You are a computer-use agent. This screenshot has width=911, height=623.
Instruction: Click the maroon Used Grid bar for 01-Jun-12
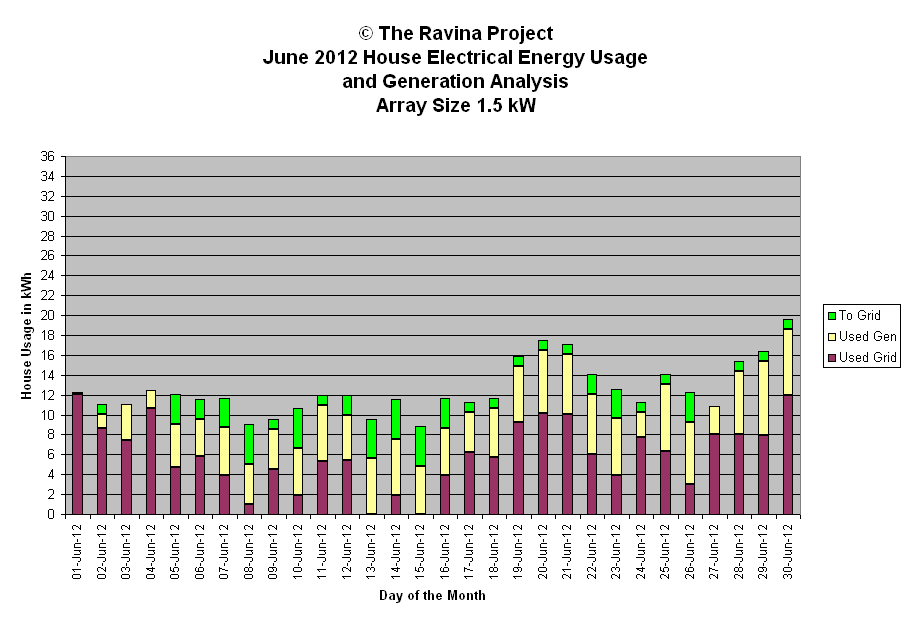coord(77,454)
